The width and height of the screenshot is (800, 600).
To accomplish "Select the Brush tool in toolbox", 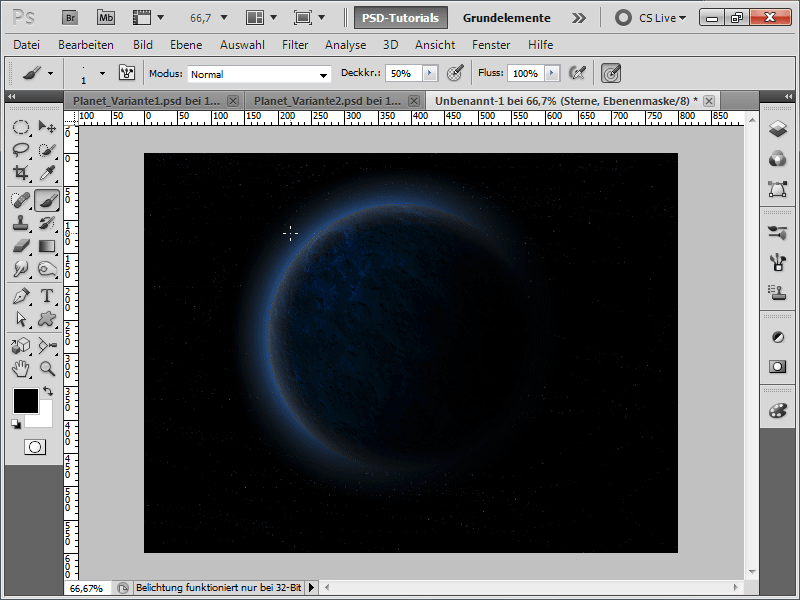I will click(x=47, y=200).
